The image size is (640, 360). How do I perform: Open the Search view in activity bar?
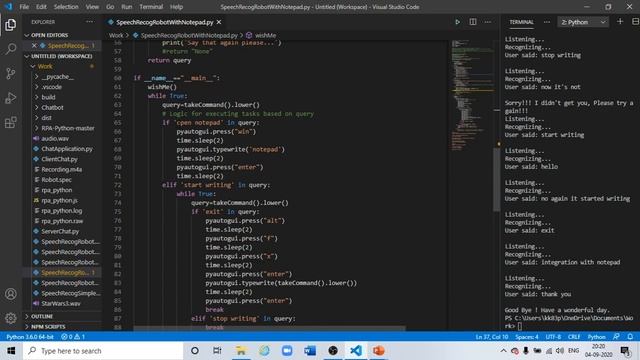coord(11,49)
